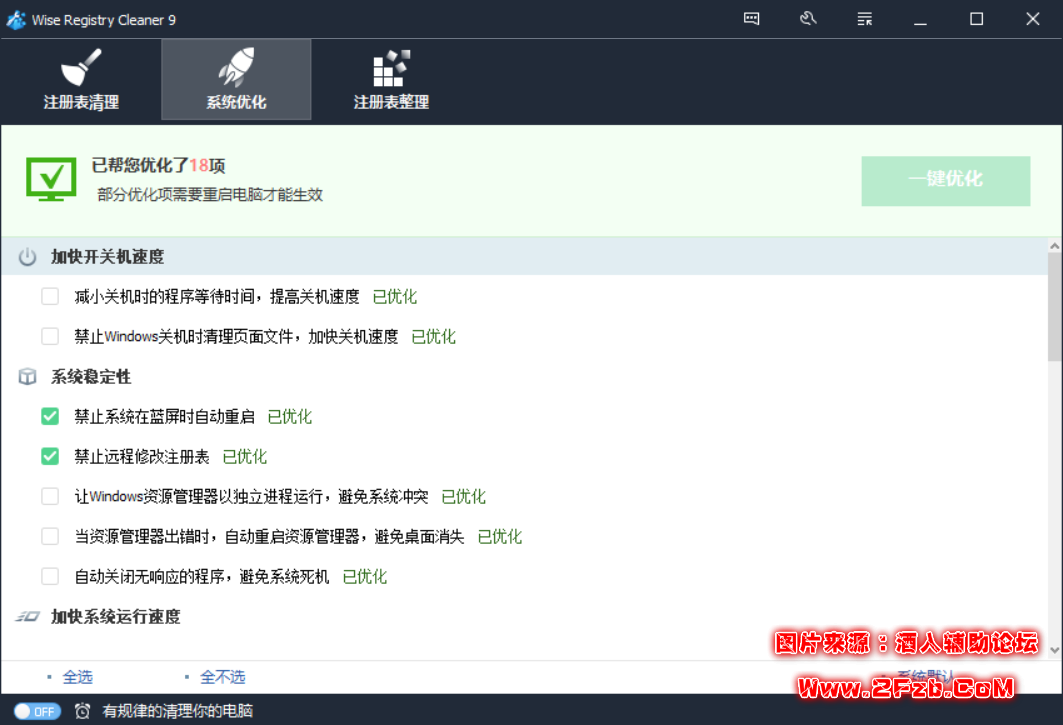Image resolution: width=1063 pixels, height=725 pixels.
Task: Click the cube icon beside 系统稳定性
Action: click(x=27, y=376)
